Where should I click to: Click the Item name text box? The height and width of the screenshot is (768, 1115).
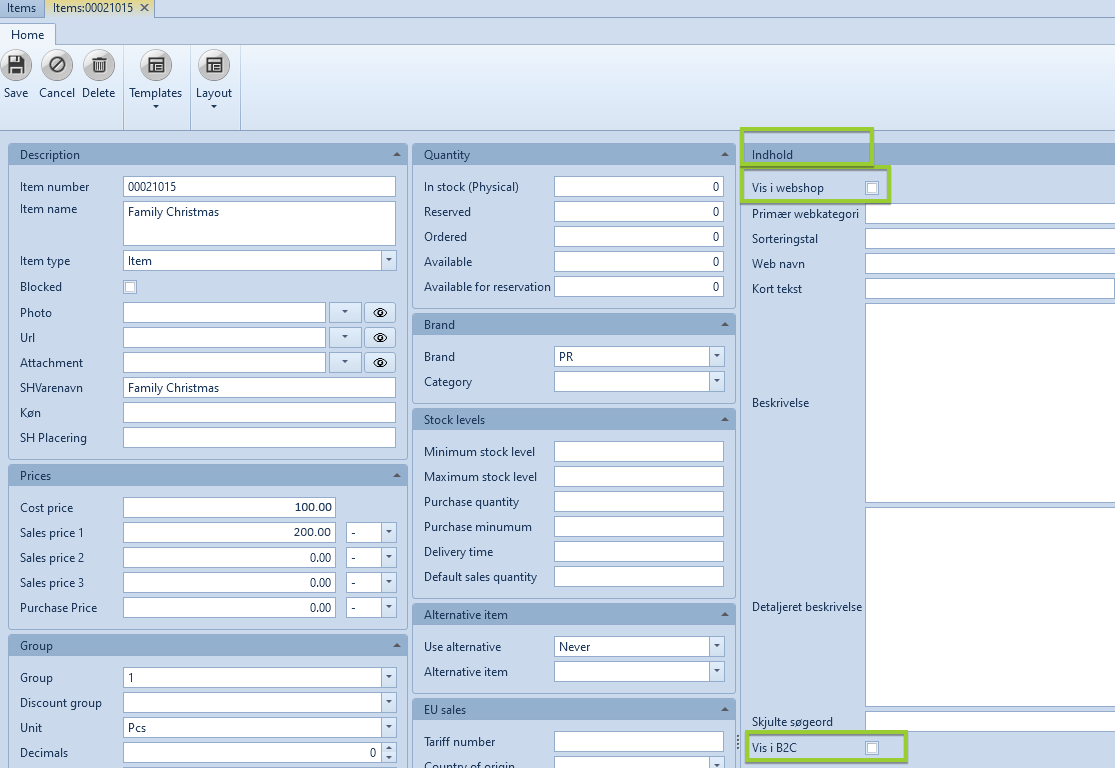coord(260,223)
